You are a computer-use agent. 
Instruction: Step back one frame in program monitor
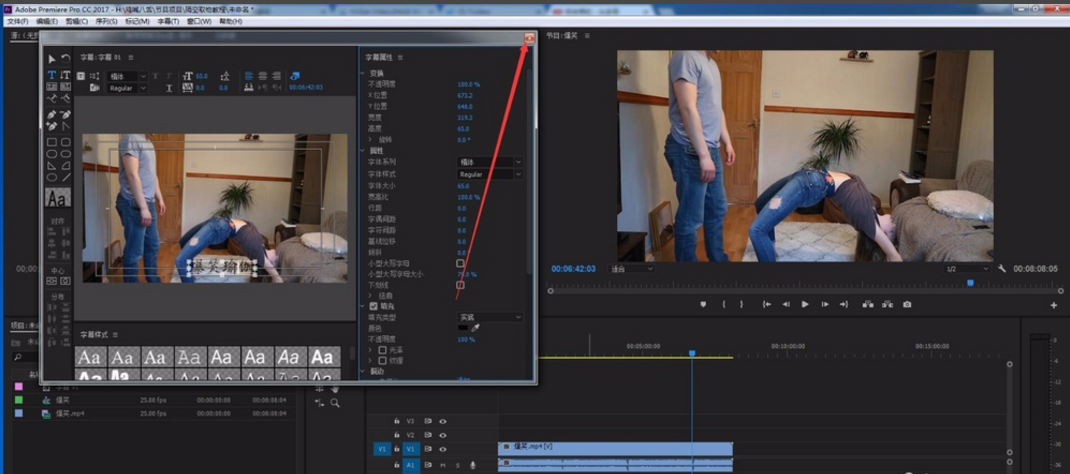tap(786, 304)
